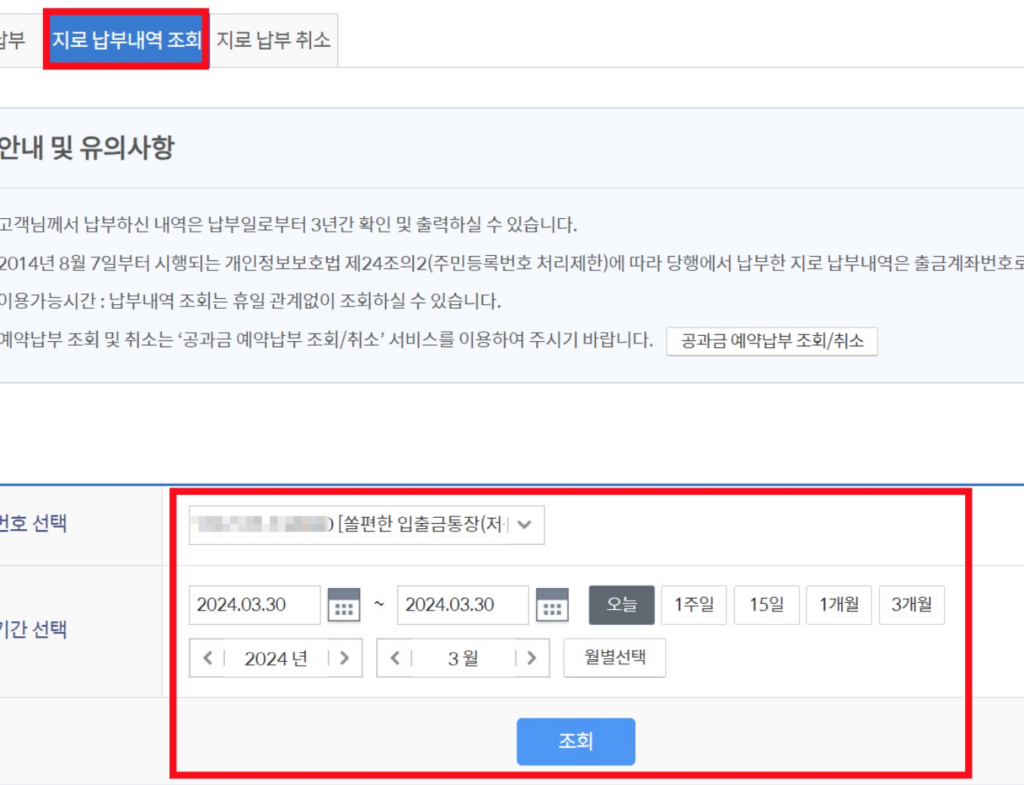
Task: Go to the next month April
Action: point(528,658)
